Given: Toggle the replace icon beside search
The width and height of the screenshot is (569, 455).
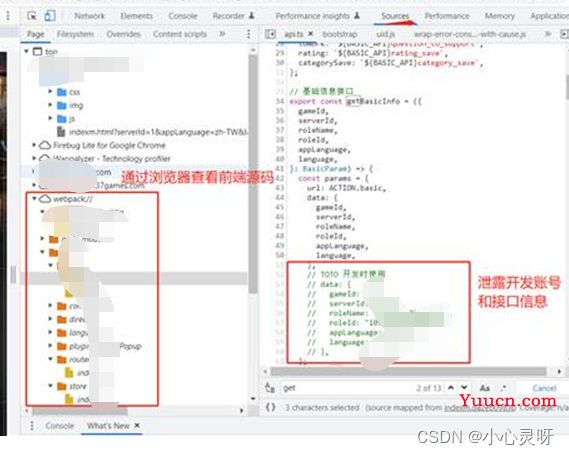Looking at the screenshot, I should 270,388.
